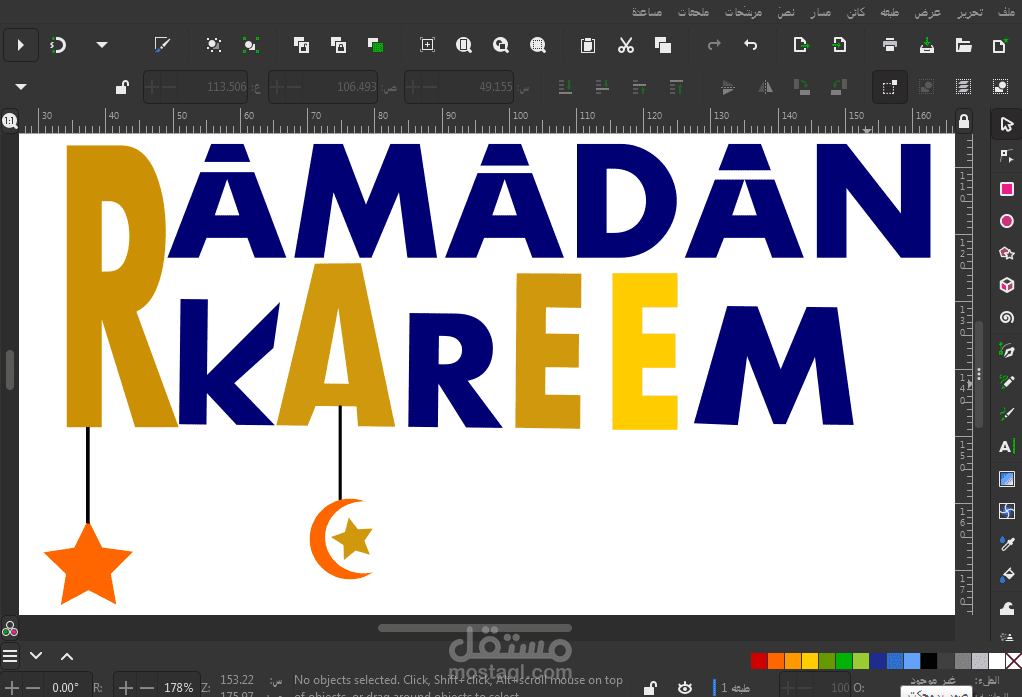This screenshot has height=697, width=1022.
Task: Open the كائن (Object) menu
Action: pos(856,12)
